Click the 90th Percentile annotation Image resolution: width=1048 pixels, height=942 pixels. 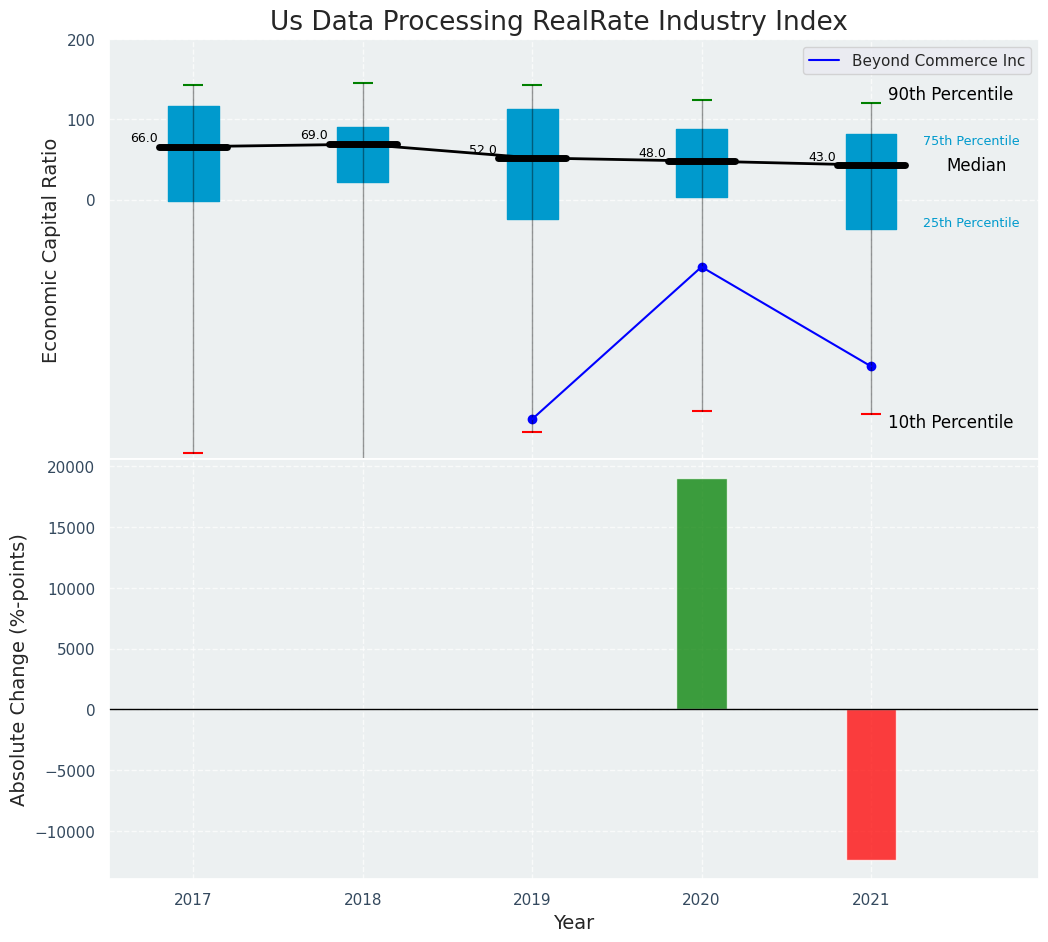pyautogui.click(x=950, y=94)
